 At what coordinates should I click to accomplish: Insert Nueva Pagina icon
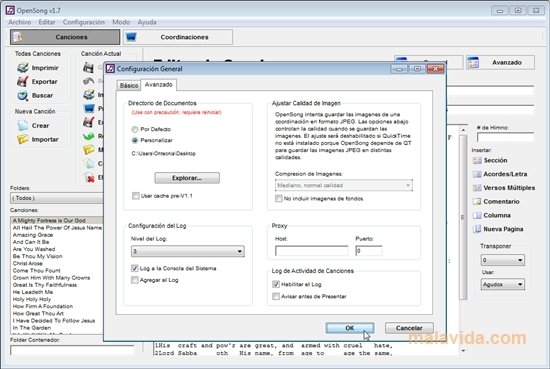click(x=477, y=229)
